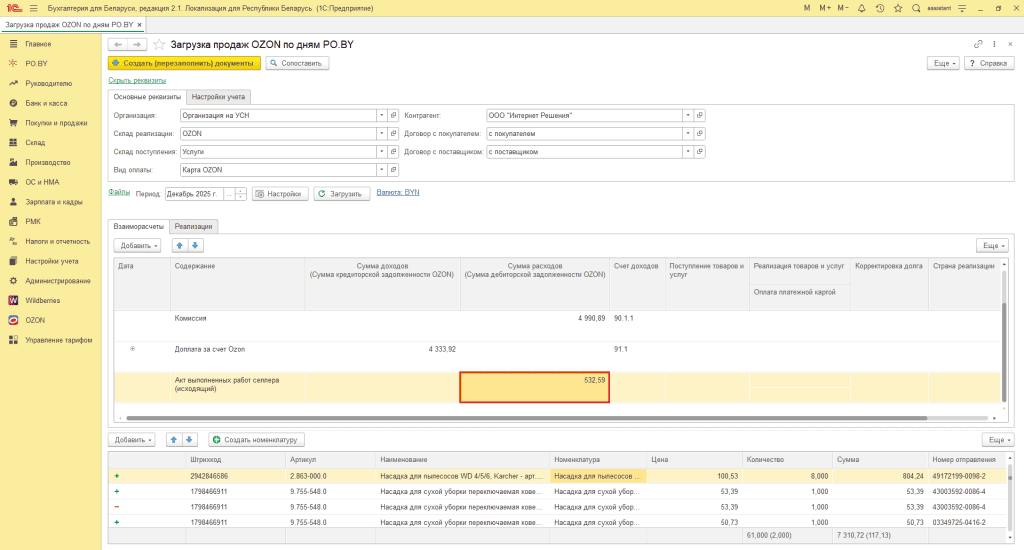Click Создать номенклатуру button
1024x550 pixels.
click(257, 440)
